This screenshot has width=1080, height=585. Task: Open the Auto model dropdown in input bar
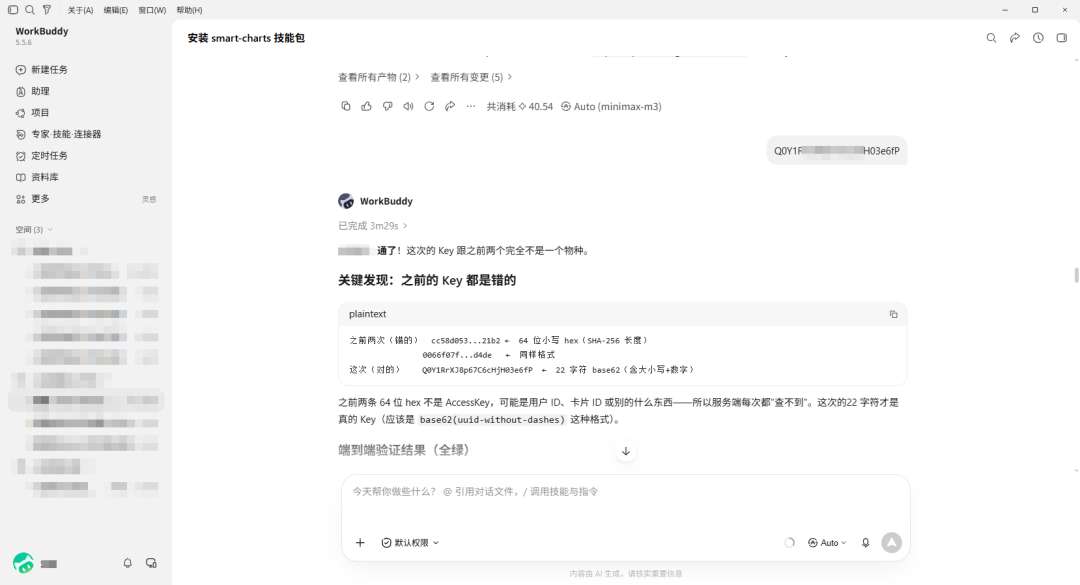tap(827, 543)
